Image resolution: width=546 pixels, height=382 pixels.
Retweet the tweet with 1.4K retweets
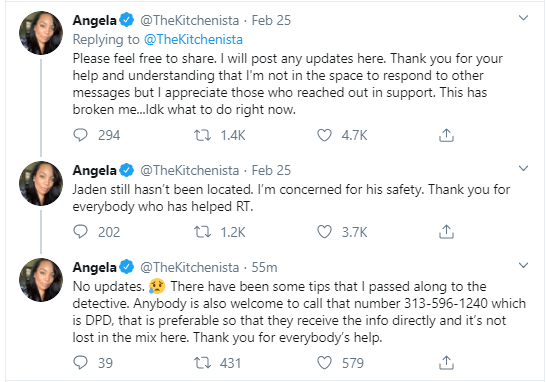click(202, 135)
